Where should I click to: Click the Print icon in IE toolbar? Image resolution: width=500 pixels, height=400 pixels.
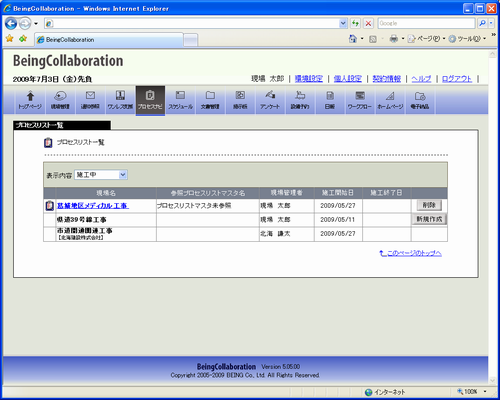pyautogui.click(x=394, y=39)
